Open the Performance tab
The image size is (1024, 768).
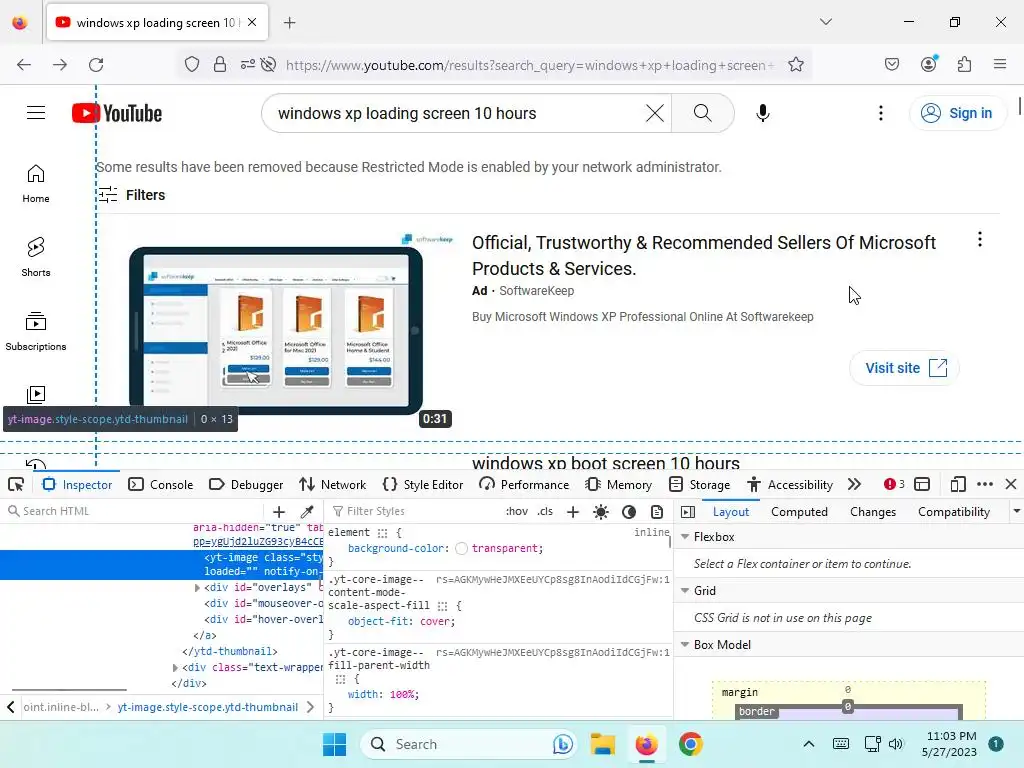(x=524, y=485)
